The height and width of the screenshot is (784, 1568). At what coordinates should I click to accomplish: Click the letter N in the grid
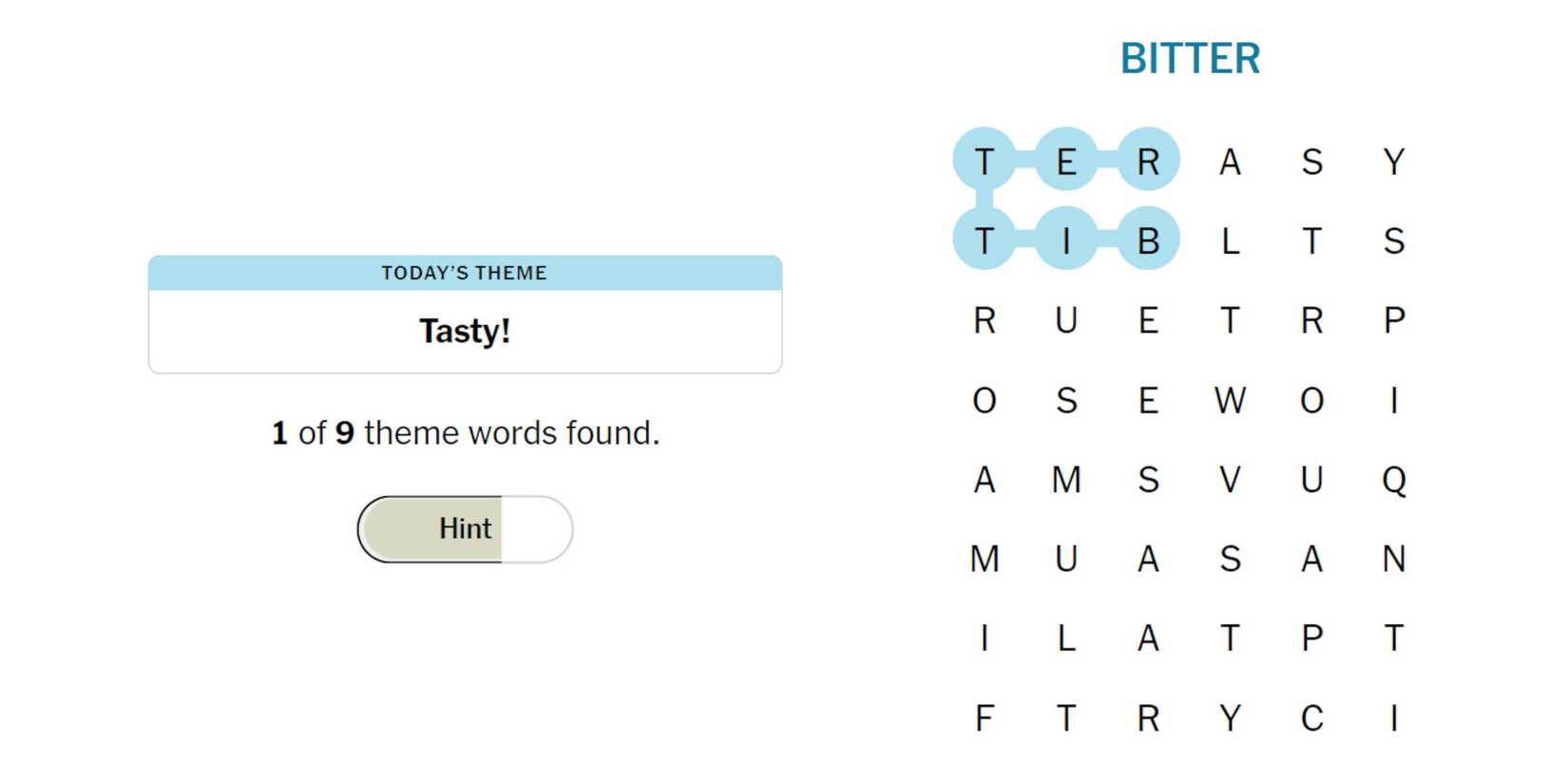tap(1393, 559)
